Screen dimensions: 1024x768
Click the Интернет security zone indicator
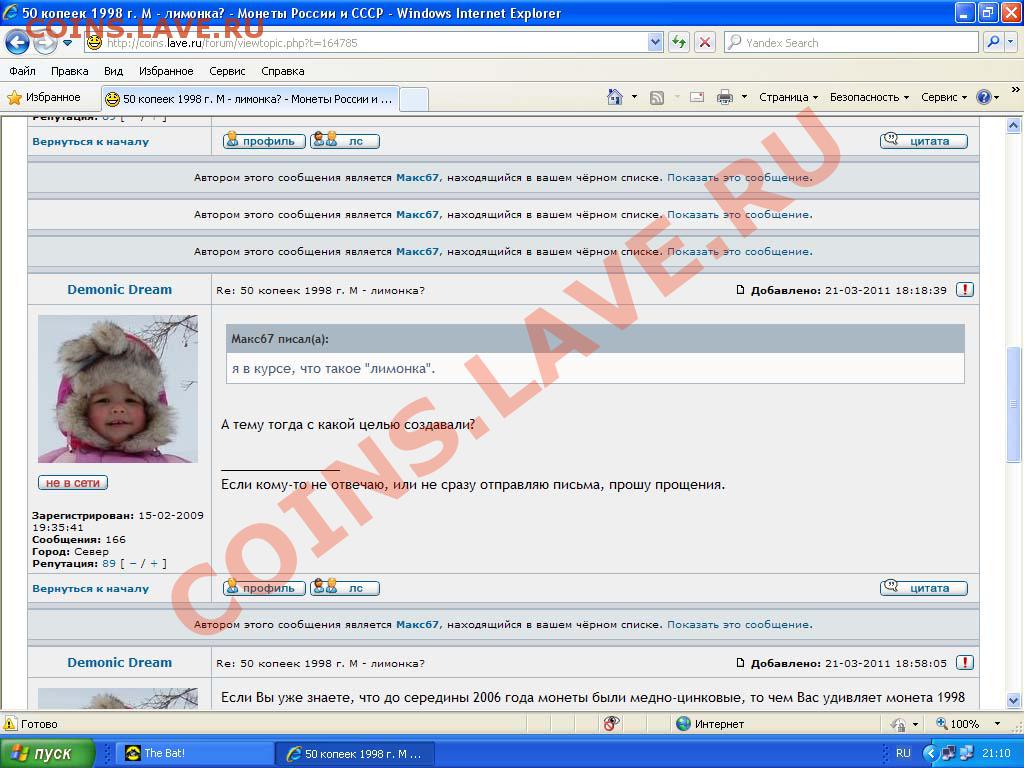click(x=711, y=724)
